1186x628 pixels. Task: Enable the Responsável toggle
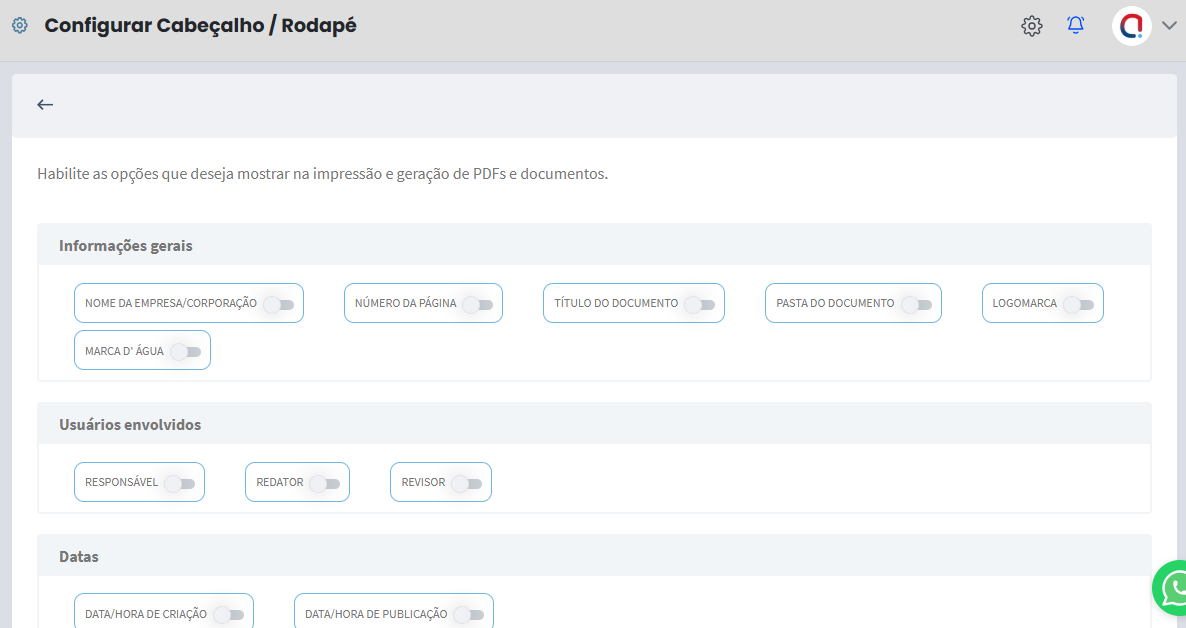[180, 483]
